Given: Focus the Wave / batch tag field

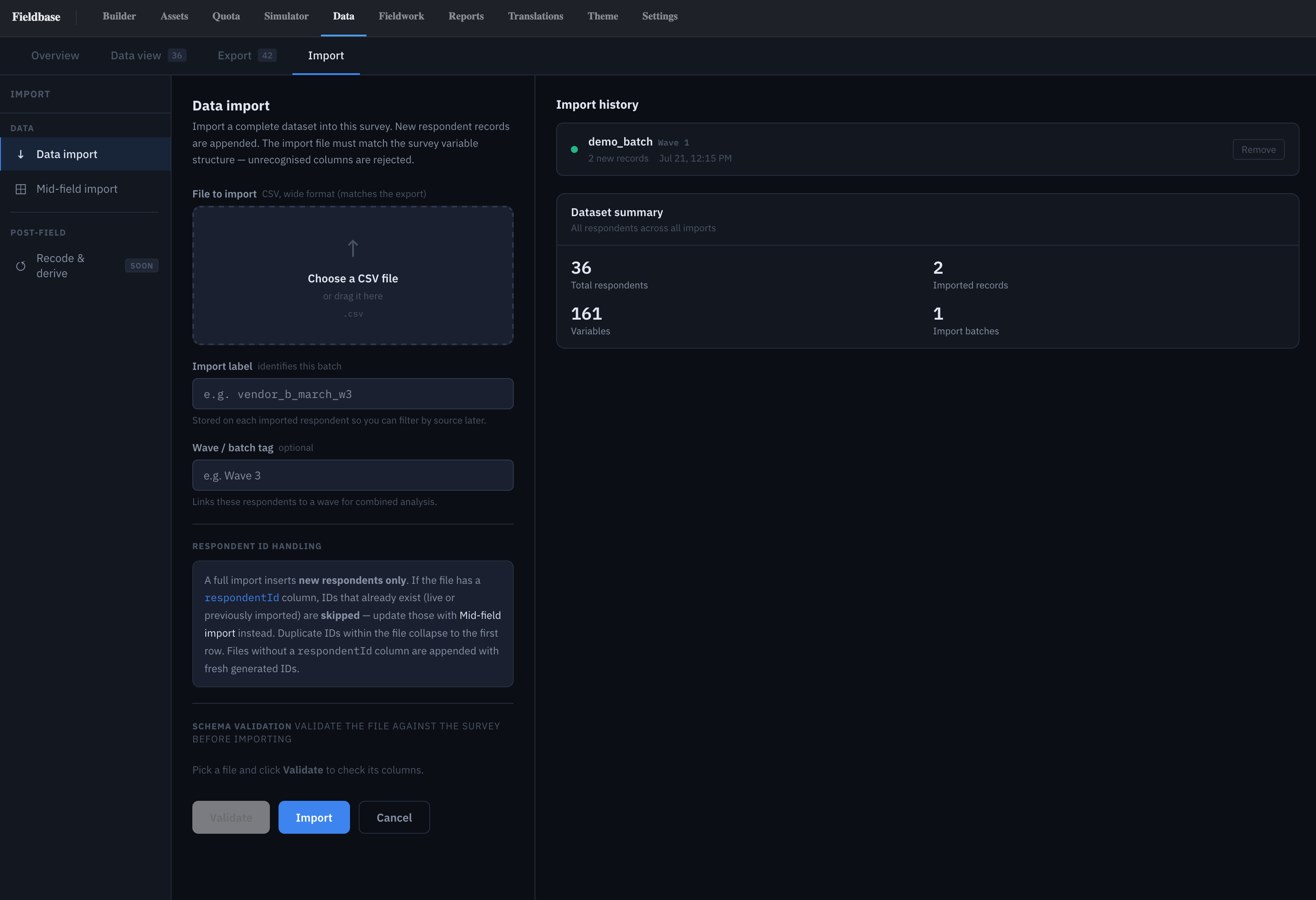Looking at the screenshot, I should 353,476.
